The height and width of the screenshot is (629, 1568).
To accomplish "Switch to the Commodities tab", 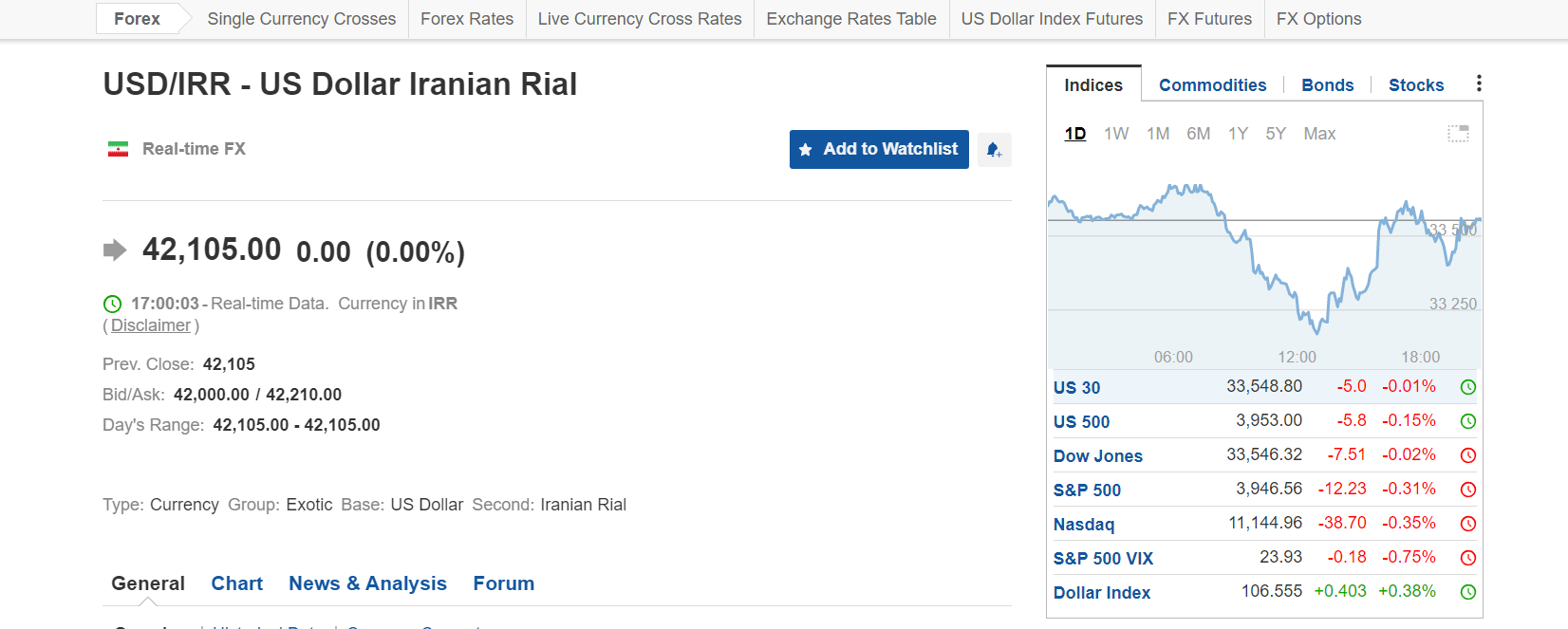I will coord(1212,85).
